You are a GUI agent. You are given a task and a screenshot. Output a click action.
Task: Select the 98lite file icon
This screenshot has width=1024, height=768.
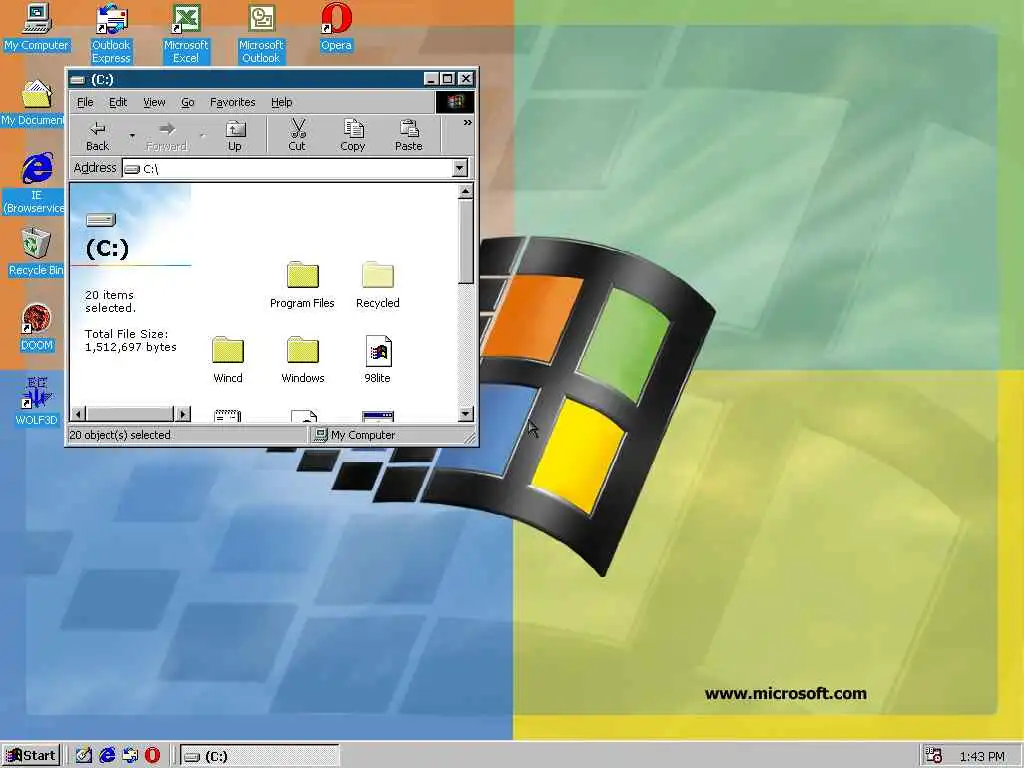coord(377,360)
